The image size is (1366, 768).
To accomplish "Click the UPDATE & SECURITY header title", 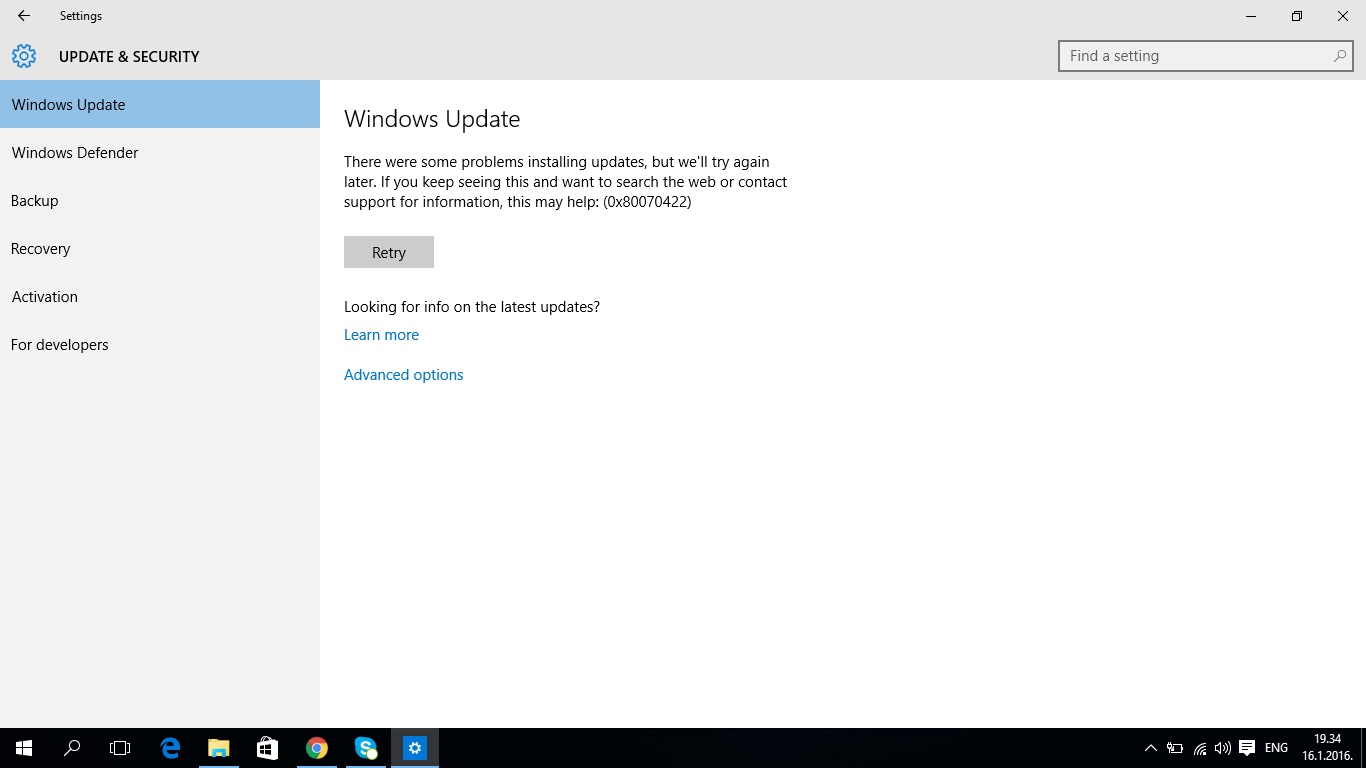I will [x=129, y=57].
